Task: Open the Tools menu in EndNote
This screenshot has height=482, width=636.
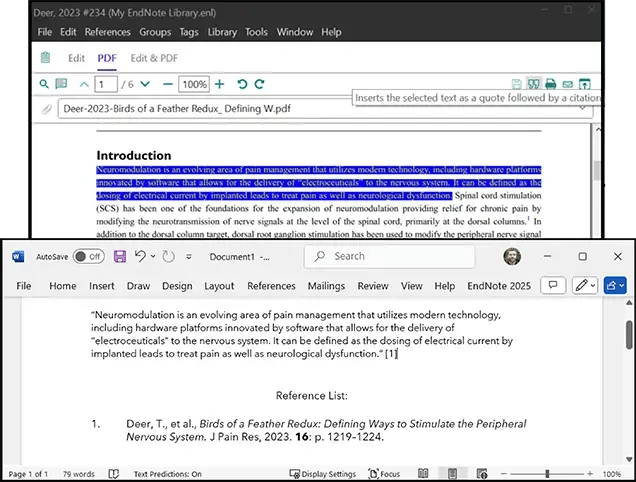Action: 256,32
